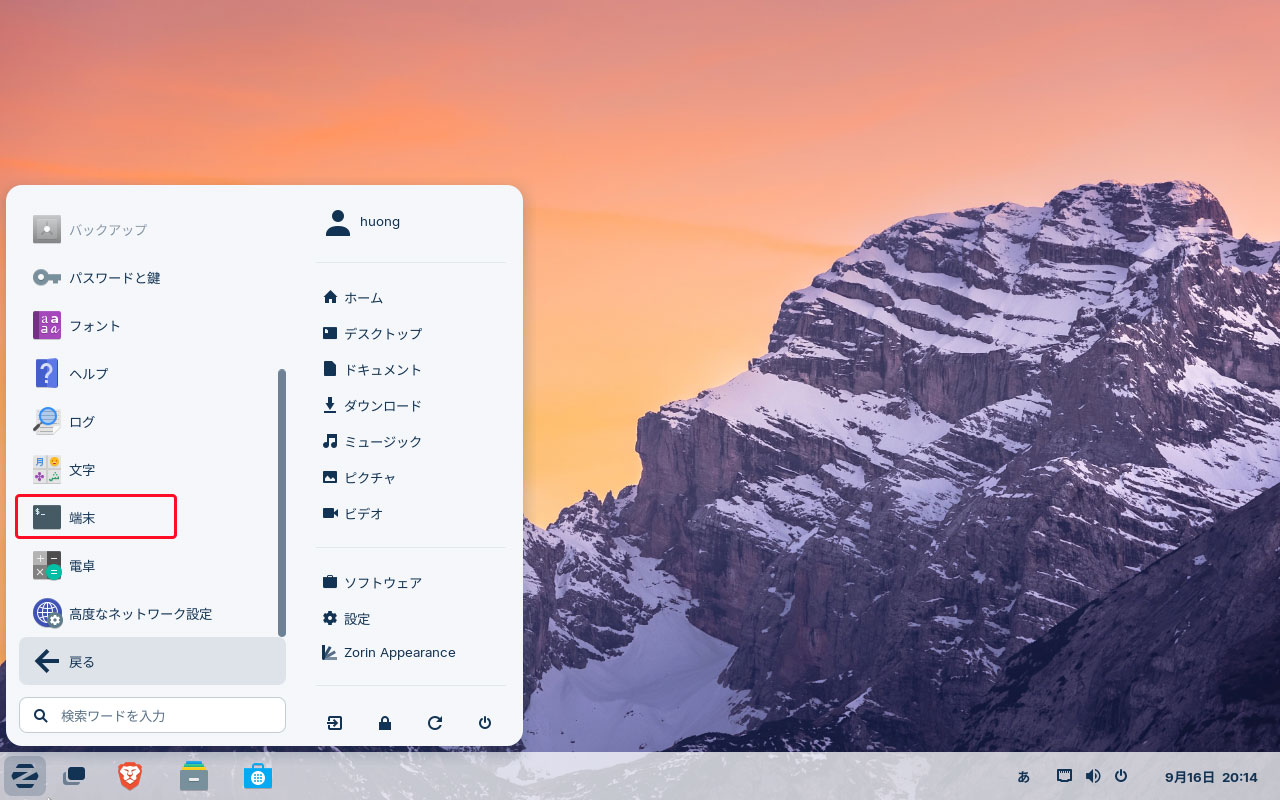Click the 検索ワードを入力 search field

click(152, 715)
